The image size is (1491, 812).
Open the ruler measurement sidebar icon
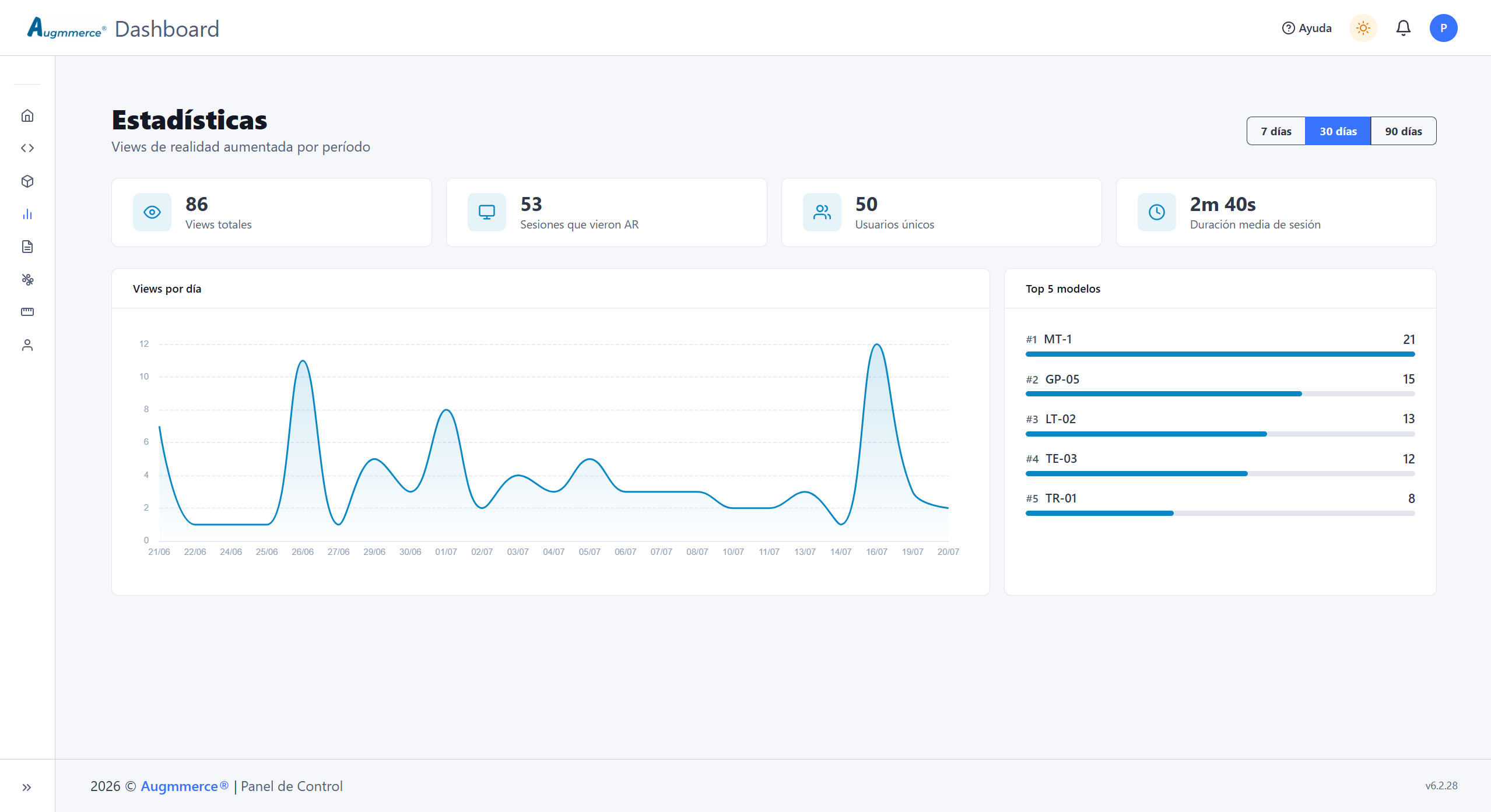[x=27, y=312]
